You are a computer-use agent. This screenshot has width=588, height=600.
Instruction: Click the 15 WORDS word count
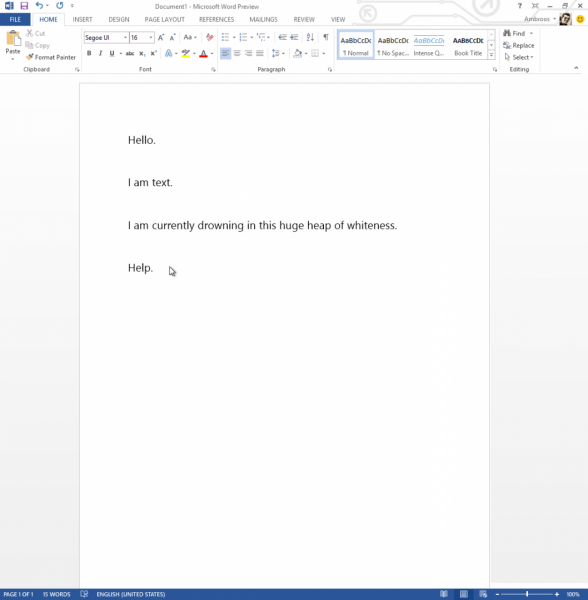(x=56, y=594)
